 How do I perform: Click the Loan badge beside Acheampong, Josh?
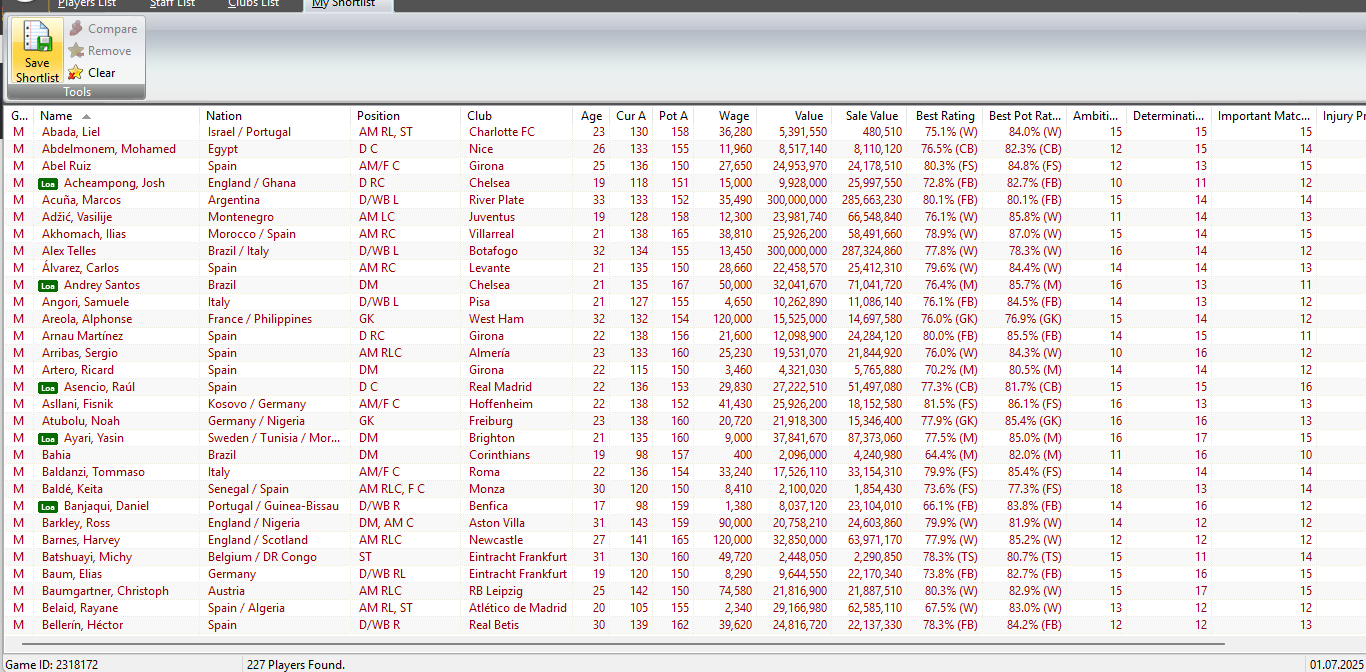(48, 184)
